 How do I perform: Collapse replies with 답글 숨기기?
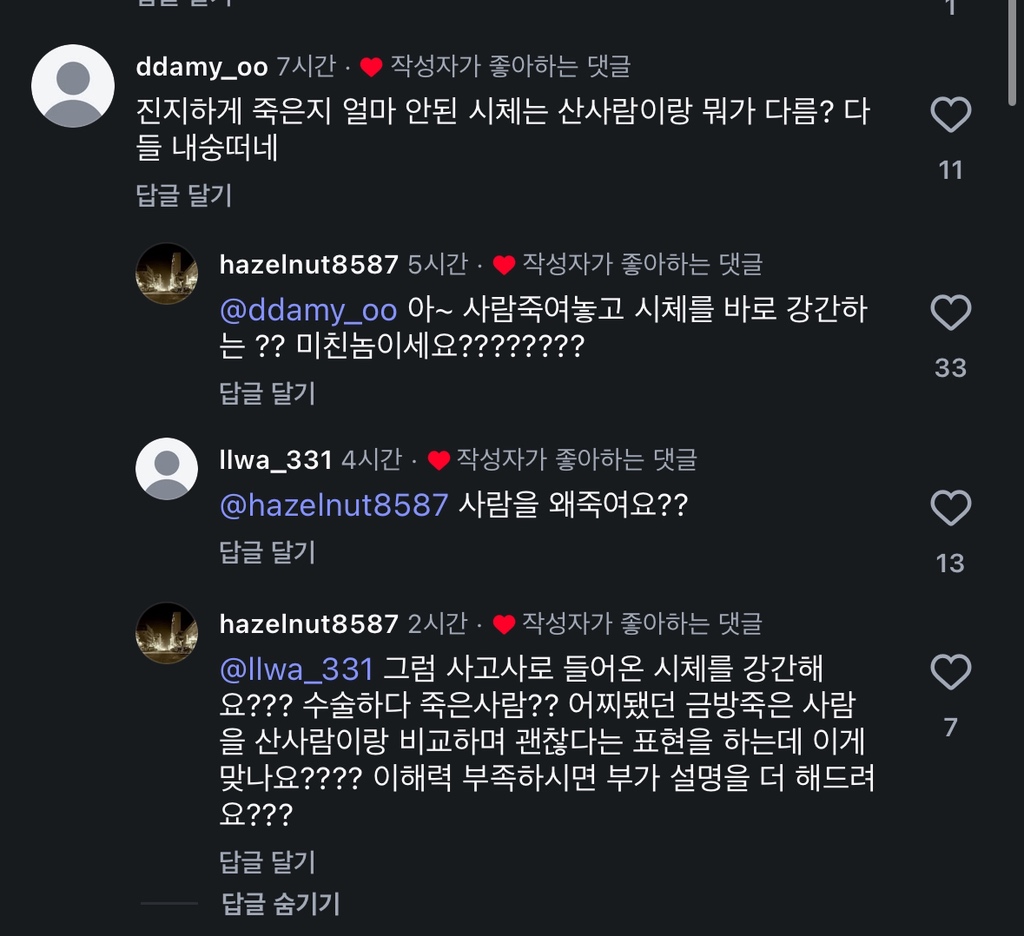tap(280, 904)
